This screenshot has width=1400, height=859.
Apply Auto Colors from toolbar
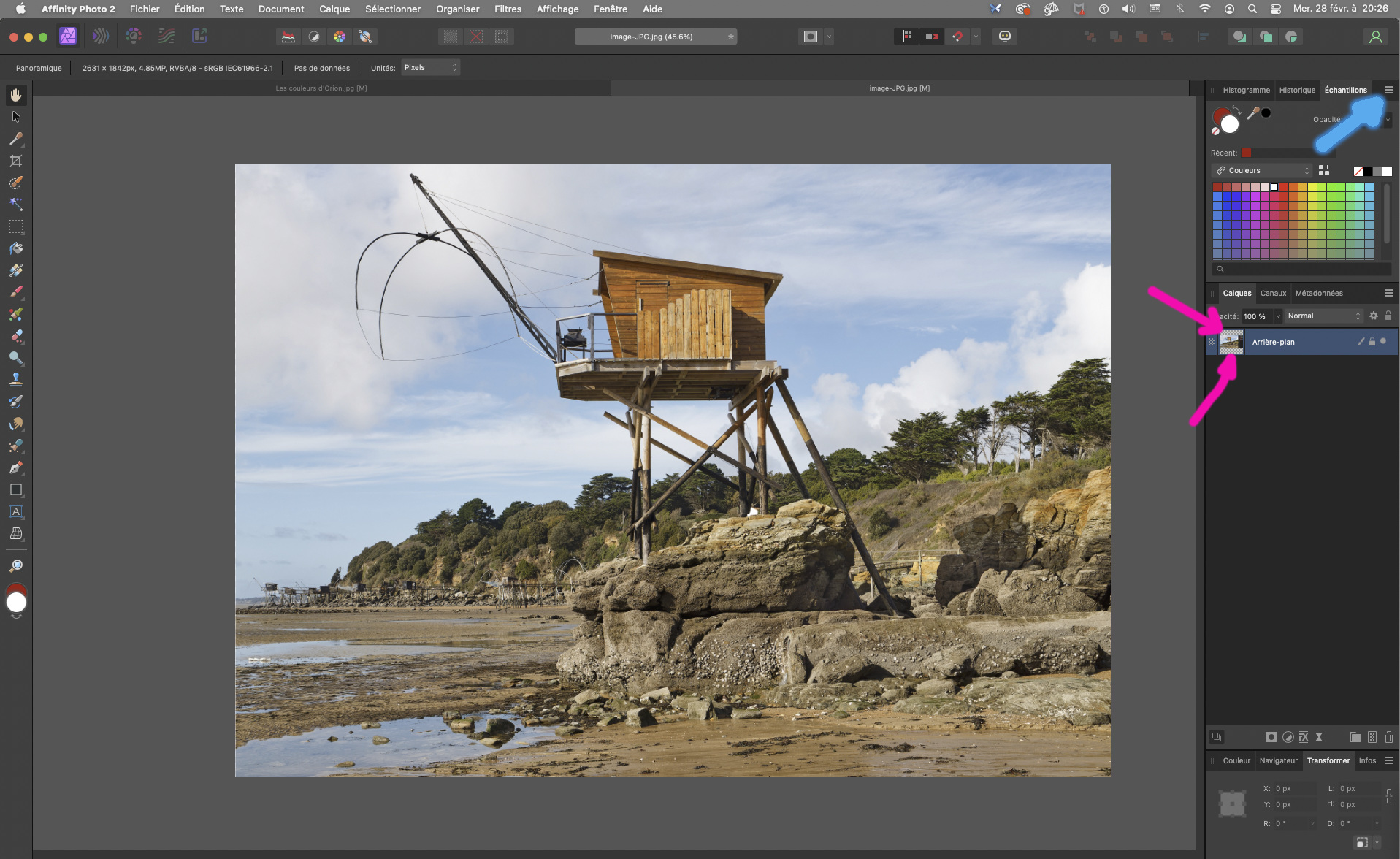(340, 37)
